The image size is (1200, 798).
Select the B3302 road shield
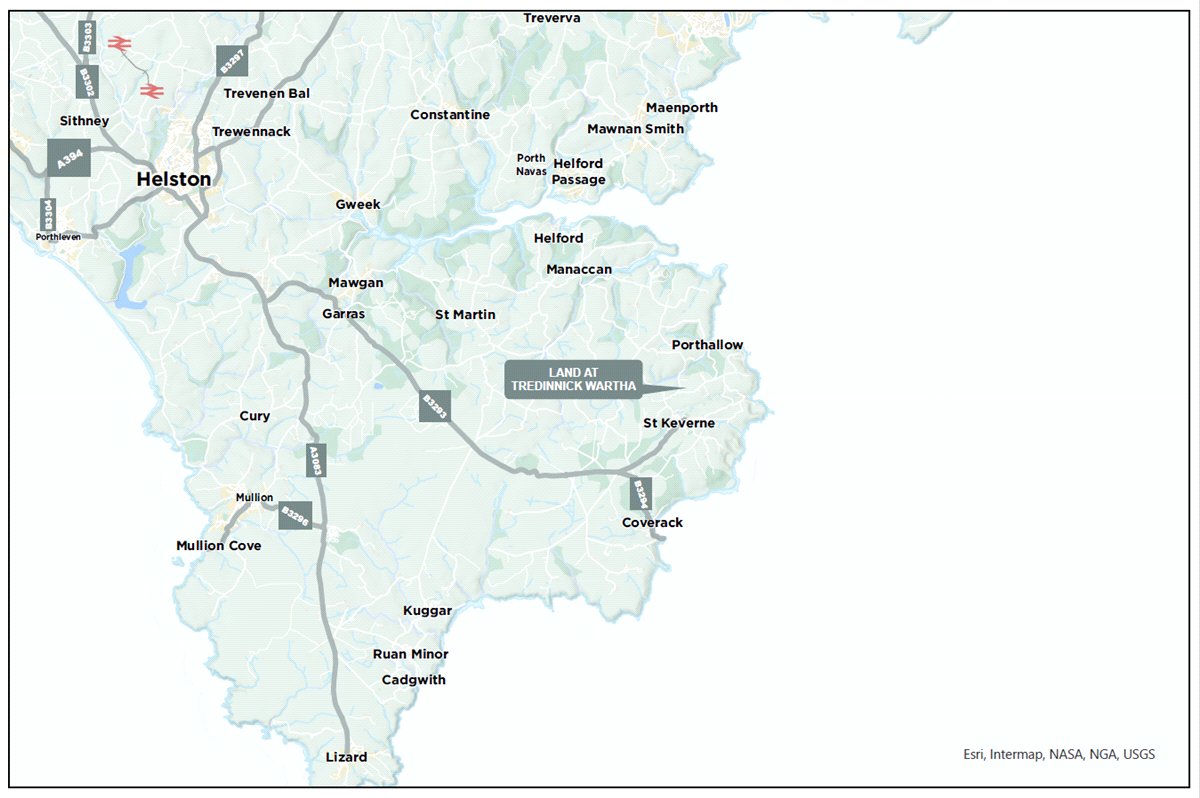(86, 82)
